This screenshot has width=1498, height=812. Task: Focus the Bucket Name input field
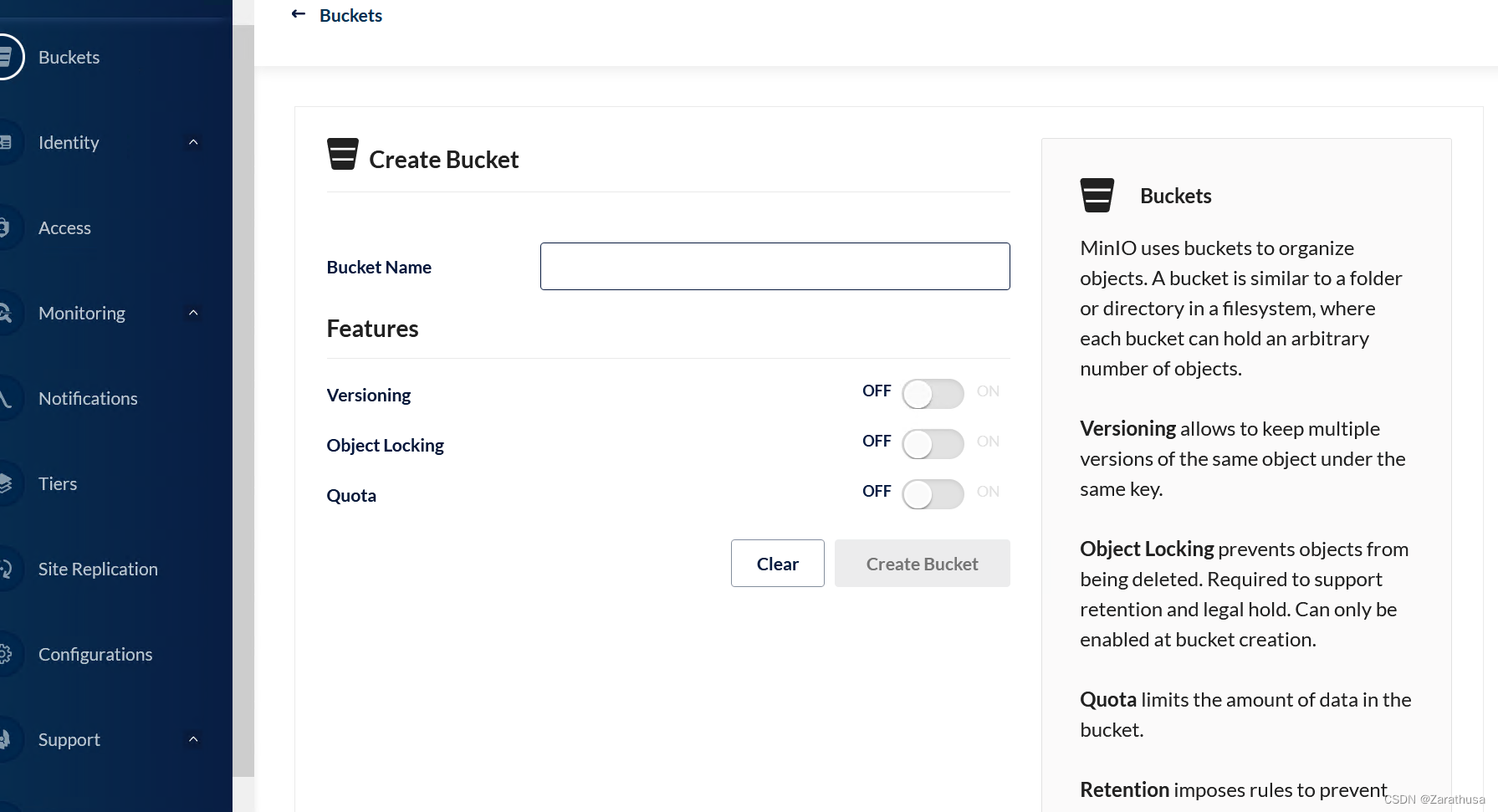click(x=775, y=266)
